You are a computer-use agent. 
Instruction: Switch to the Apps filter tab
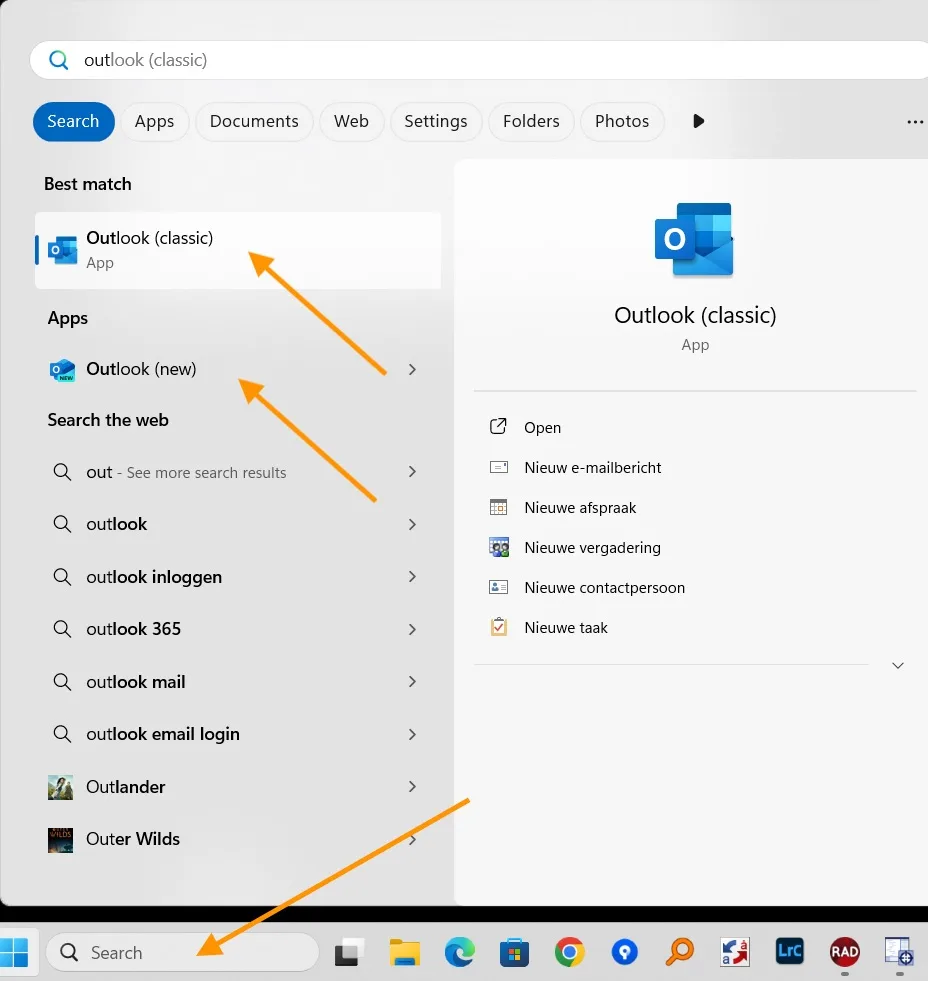click(x=154, y=121)
